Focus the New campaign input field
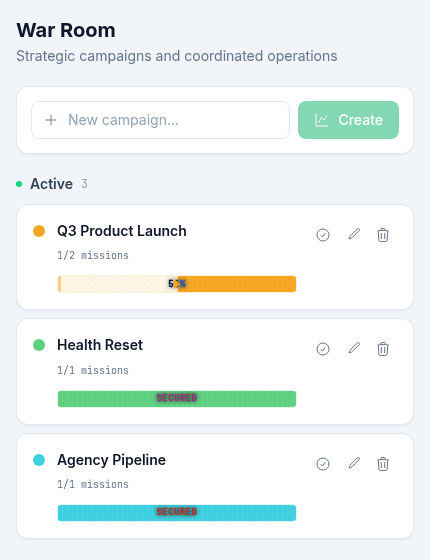The image size is (430, 560). click(160, 120)
